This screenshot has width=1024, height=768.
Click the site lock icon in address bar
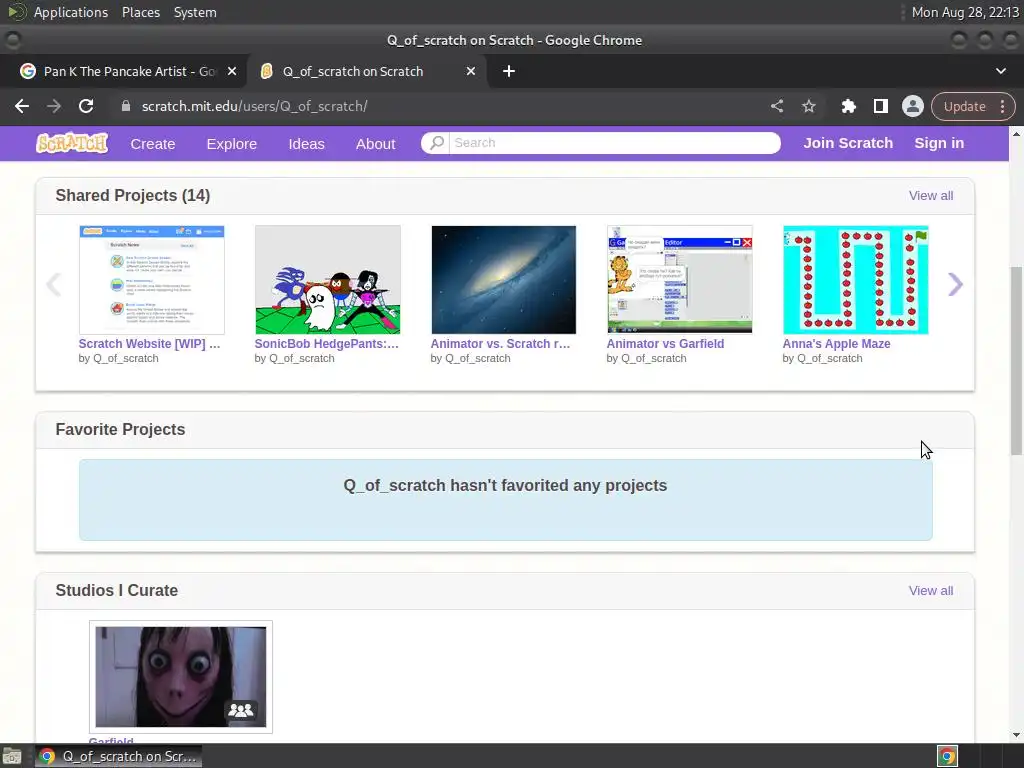point(126,106)
